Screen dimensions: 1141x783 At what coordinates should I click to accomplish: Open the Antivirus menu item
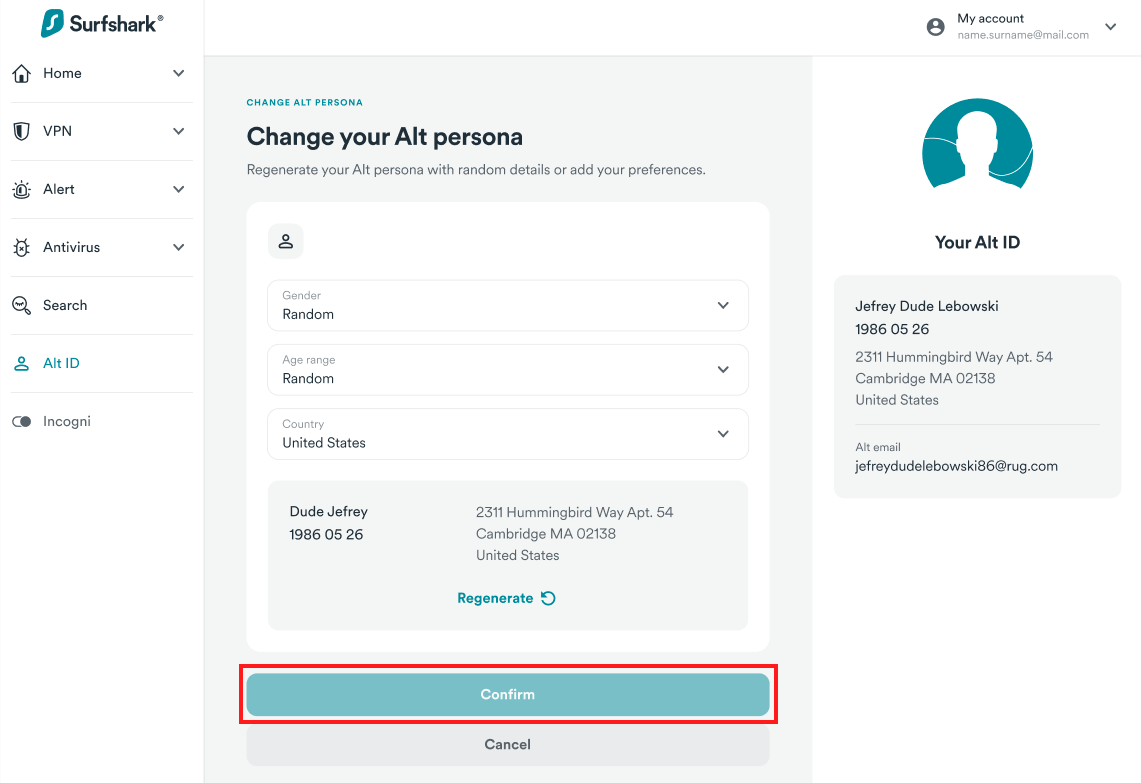(x=102, y=247)
